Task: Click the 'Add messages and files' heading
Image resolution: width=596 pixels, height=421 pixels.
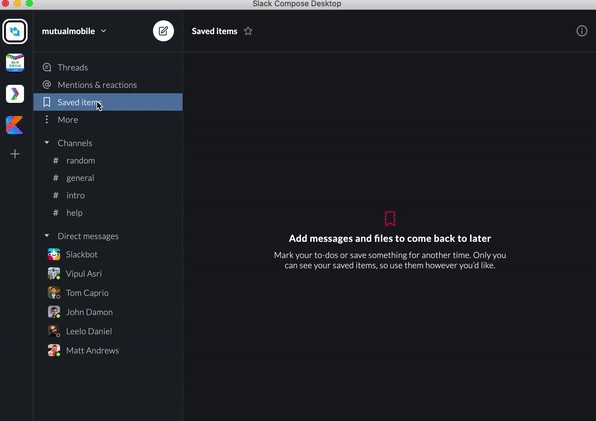Action: 390,239
